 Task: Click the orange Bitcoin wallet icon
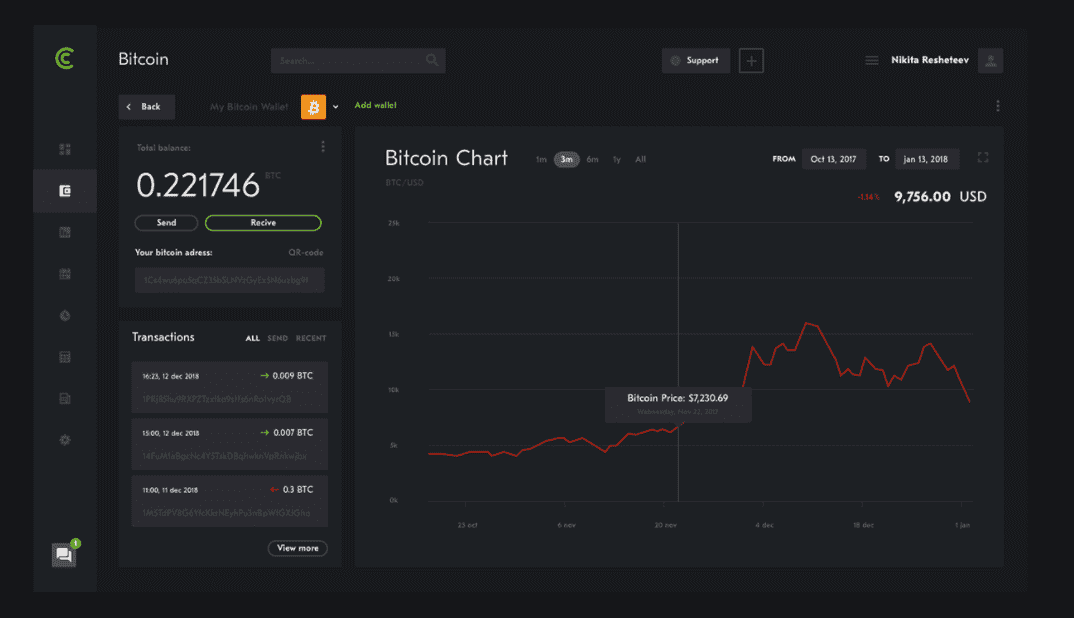(313, 107)
